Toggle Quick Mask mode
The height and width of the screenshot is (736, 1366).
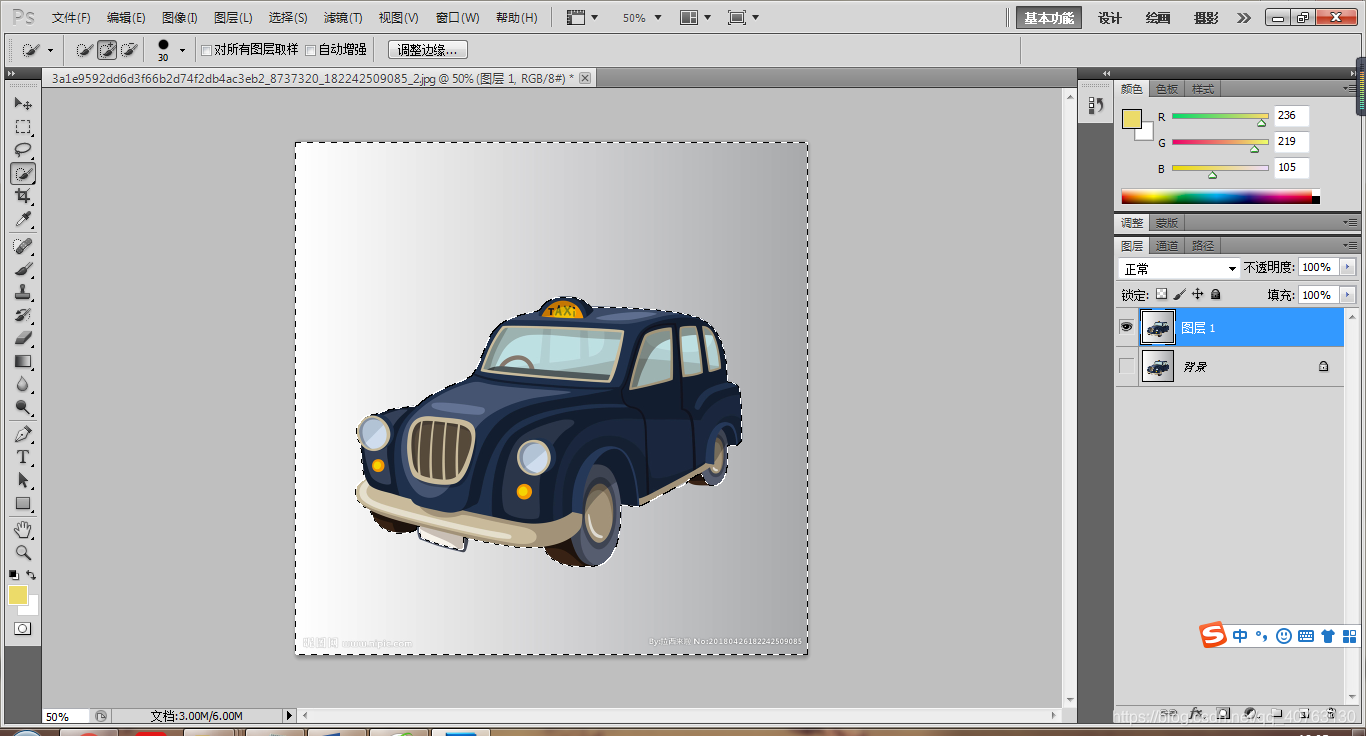click(22, 628)
